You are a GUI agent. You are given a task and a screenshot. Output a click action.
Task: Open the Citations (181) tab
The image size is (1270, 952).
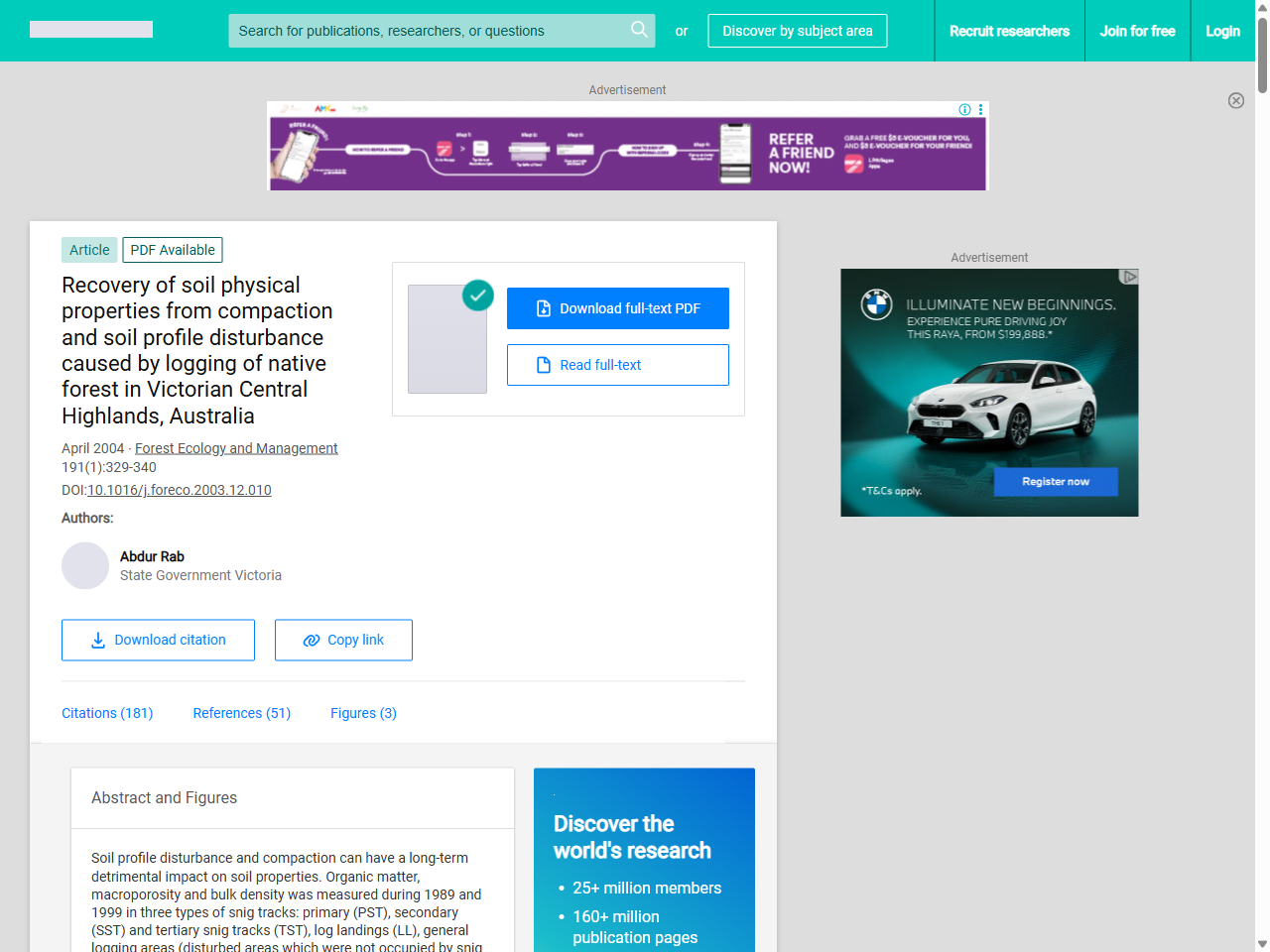pyautogui.click(x=107, y=713)
